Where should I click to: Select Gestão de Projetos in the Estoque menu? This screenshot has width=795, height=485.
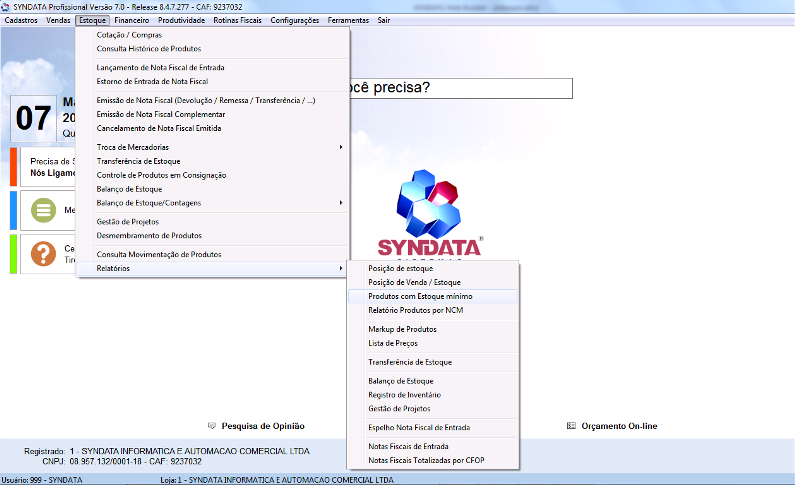point(213,221)
